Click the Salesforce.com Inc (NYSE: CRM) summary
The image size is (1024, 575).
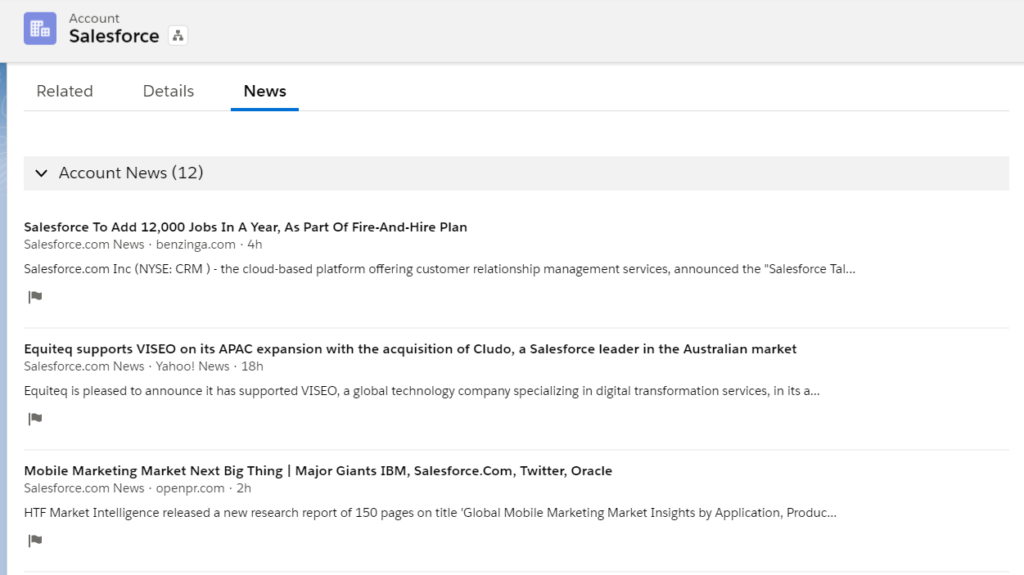[440, 269]
